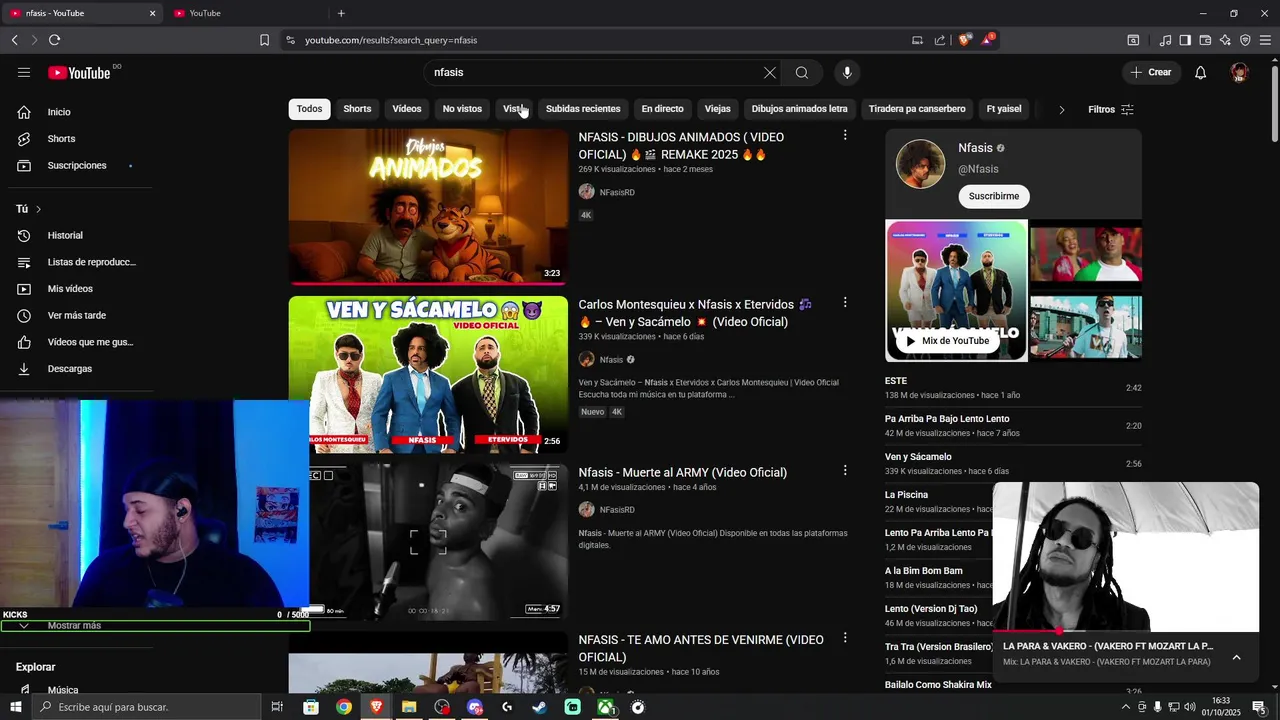Open more options for Dibujos Animados video
The width and height of the screenshot is (1280, 720).
click(x=845, y=135)
